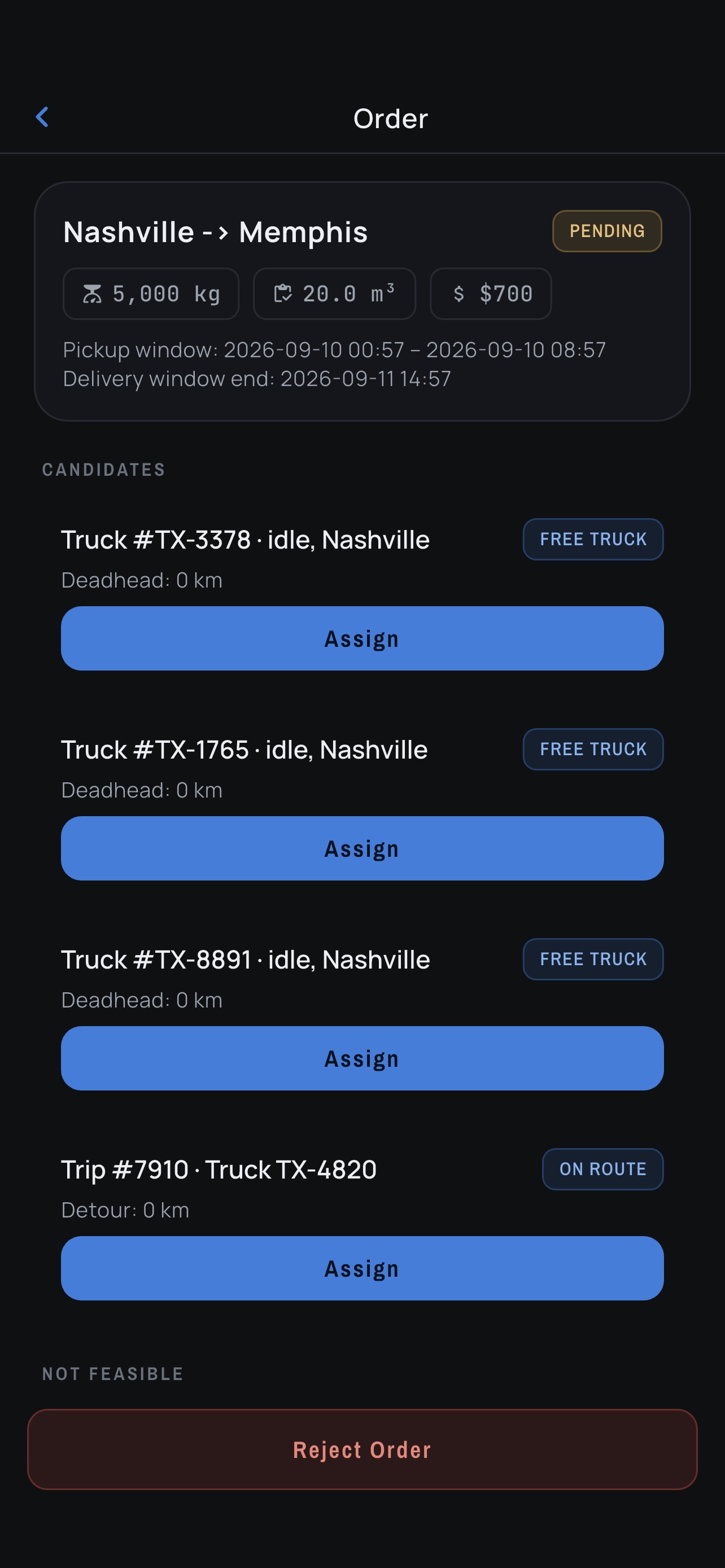This screenshot has width=725, height=1568.
Task: Tap the back chevron icon
Action: pyautogui.click(x=42, y=117)
